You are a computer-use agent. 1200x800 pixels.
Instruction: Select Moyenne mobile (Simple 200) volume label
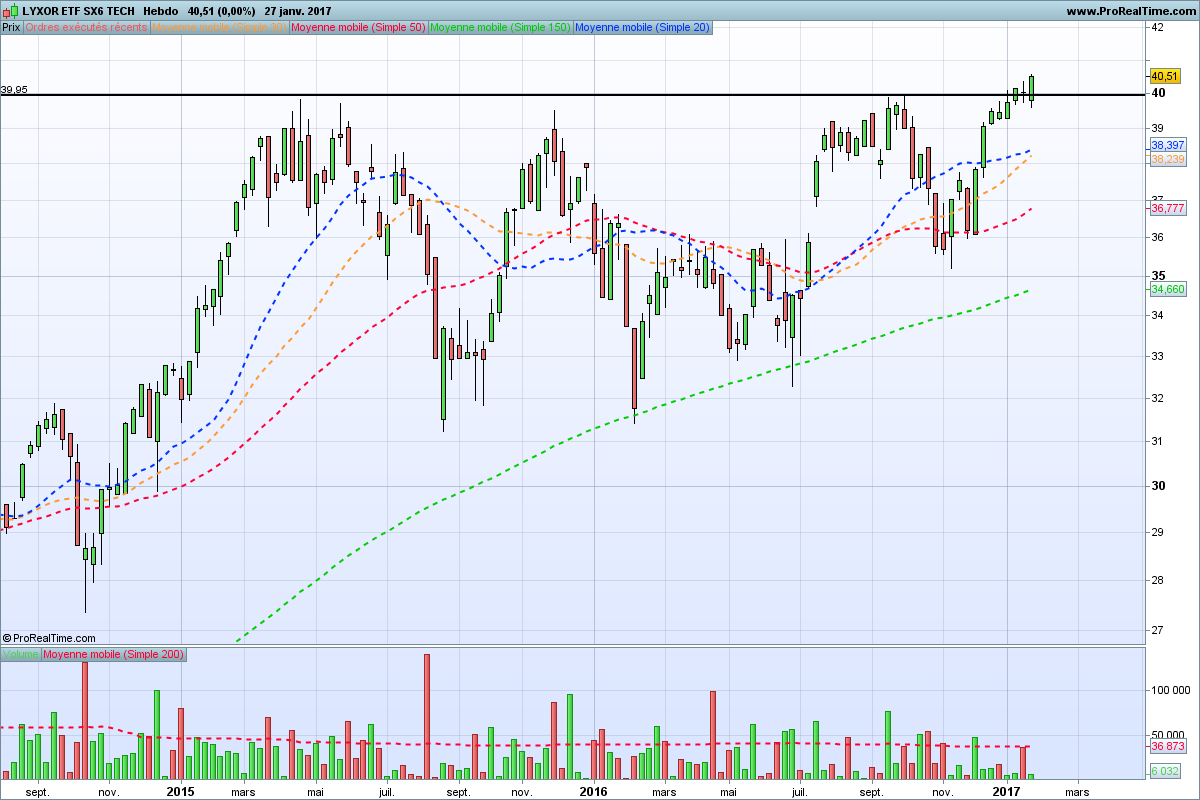(x=114, y=654)
